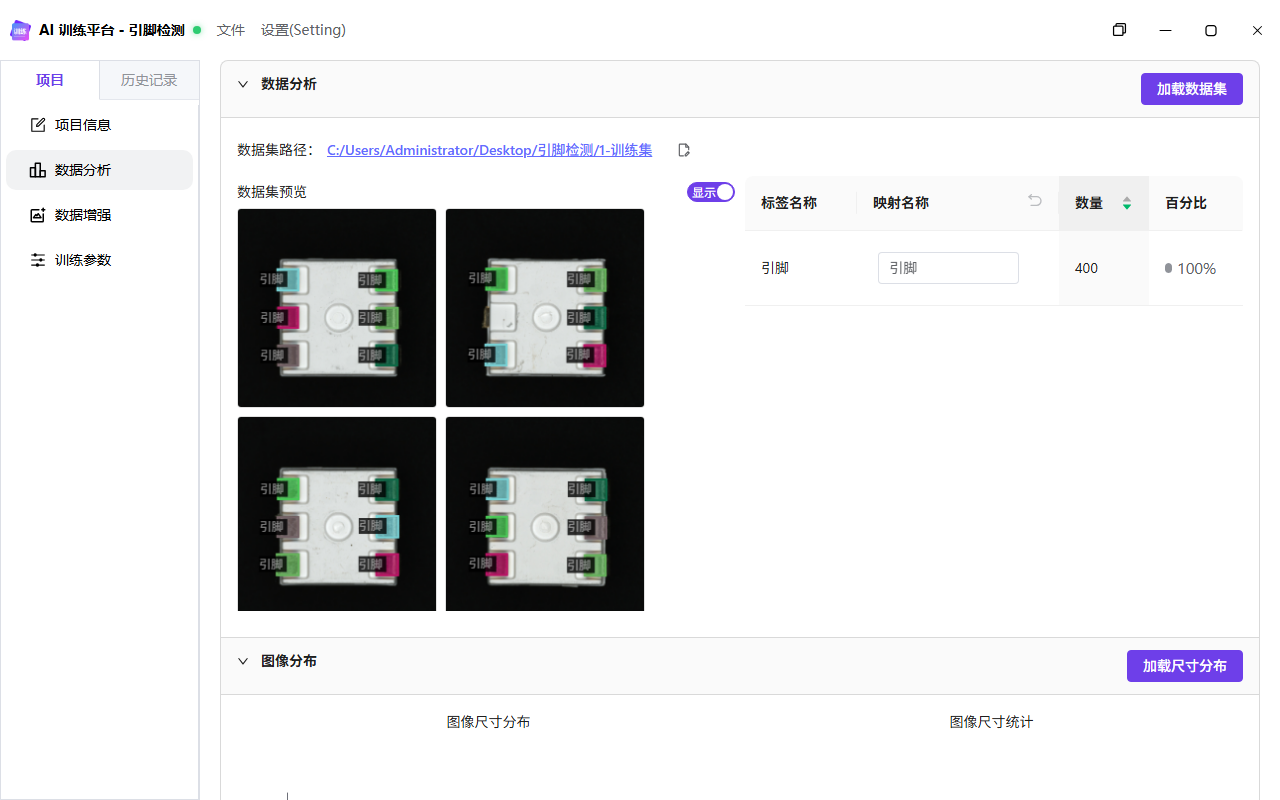Click the green status dot beside the title
This screenshot has height=800, width=1280.
pyautogui.click(x=197, y=30)
